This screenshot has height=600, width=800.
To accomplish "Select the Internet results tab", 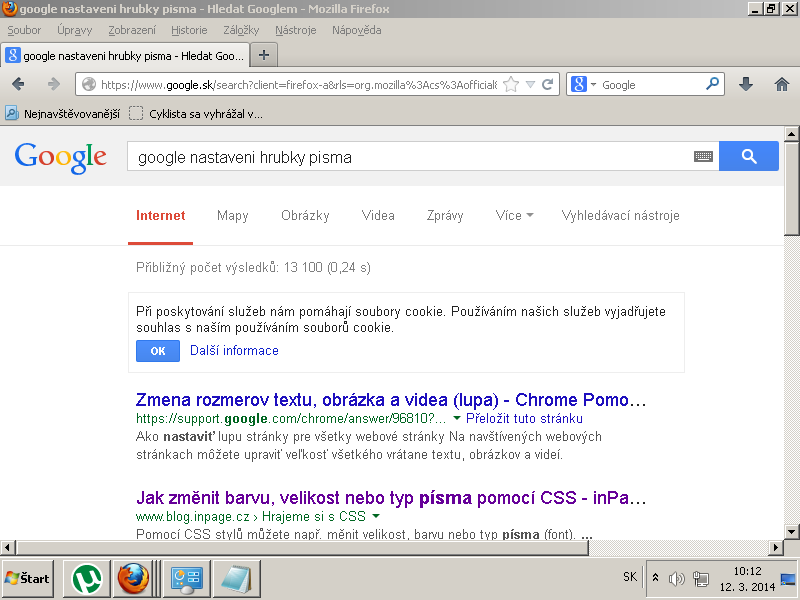I will click(161, 215).
